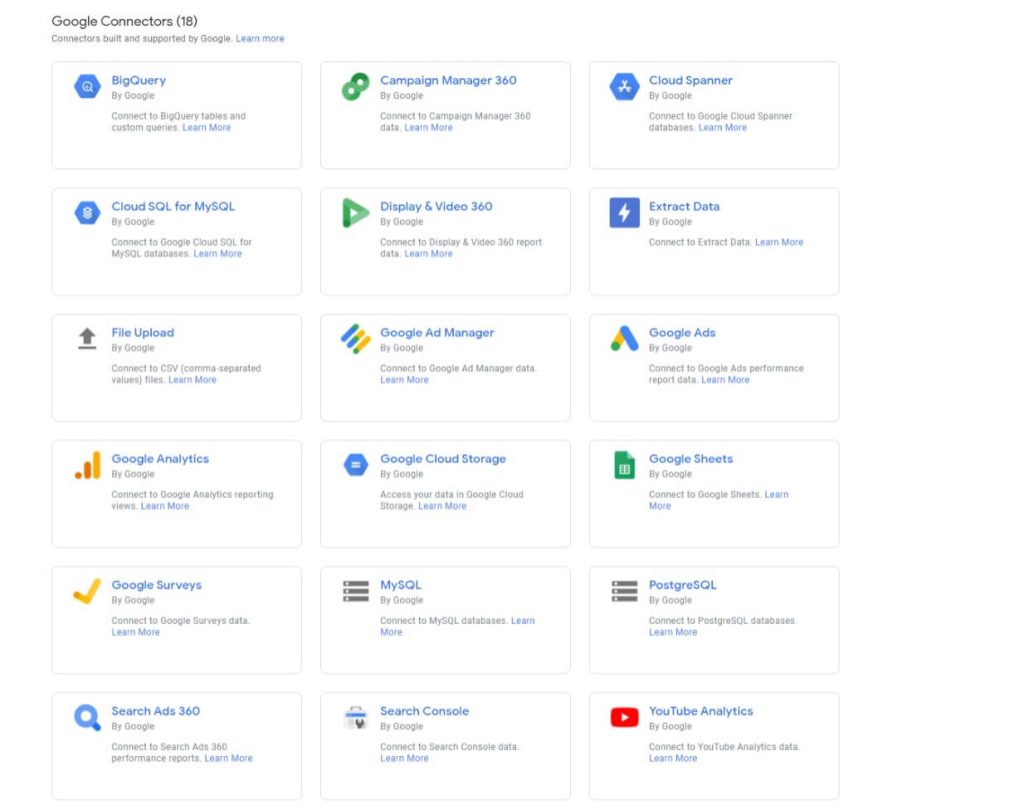Click the Search Ads 360 magnifier icon

coord(88,717)
